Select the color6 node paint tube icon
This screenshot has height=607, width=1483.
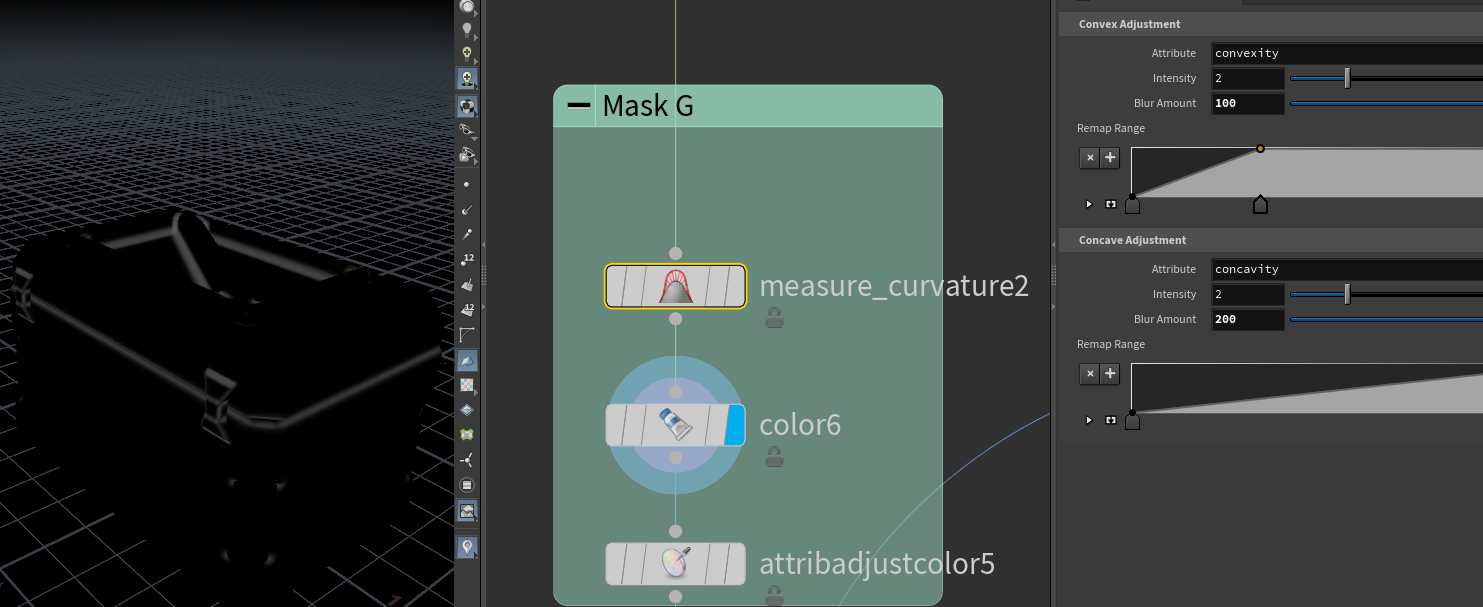675,425
